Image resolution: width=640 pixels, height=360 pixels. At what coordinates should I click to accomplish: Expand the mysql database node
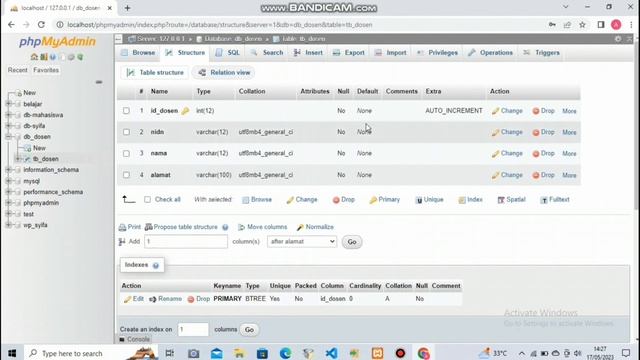pyautogui.click(x=9, y=180)
